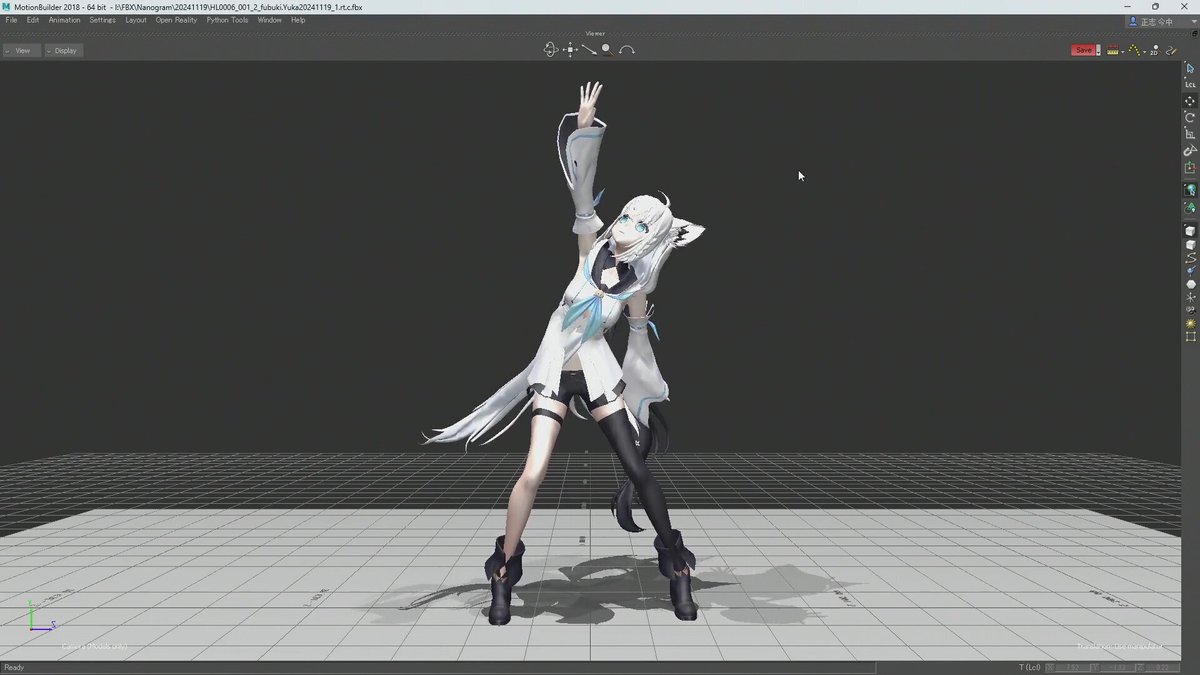This screenshot has height=675, width=1200.
Task: Select the rotate tool in the right sidebar
Action: [1189, 117]
